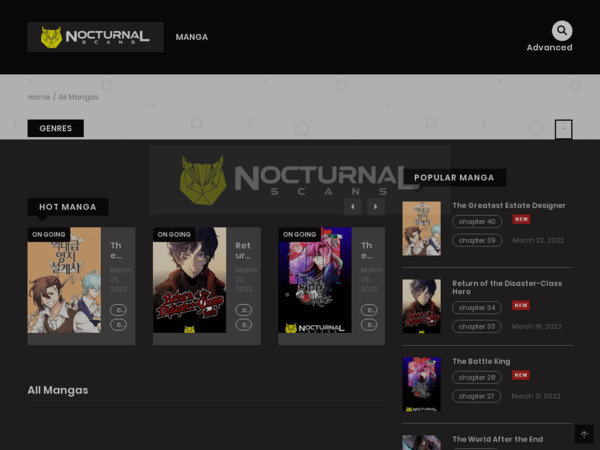Open Advanced search link
The height and width of the screenshot is (450, 600).
(x=549, y=47)
